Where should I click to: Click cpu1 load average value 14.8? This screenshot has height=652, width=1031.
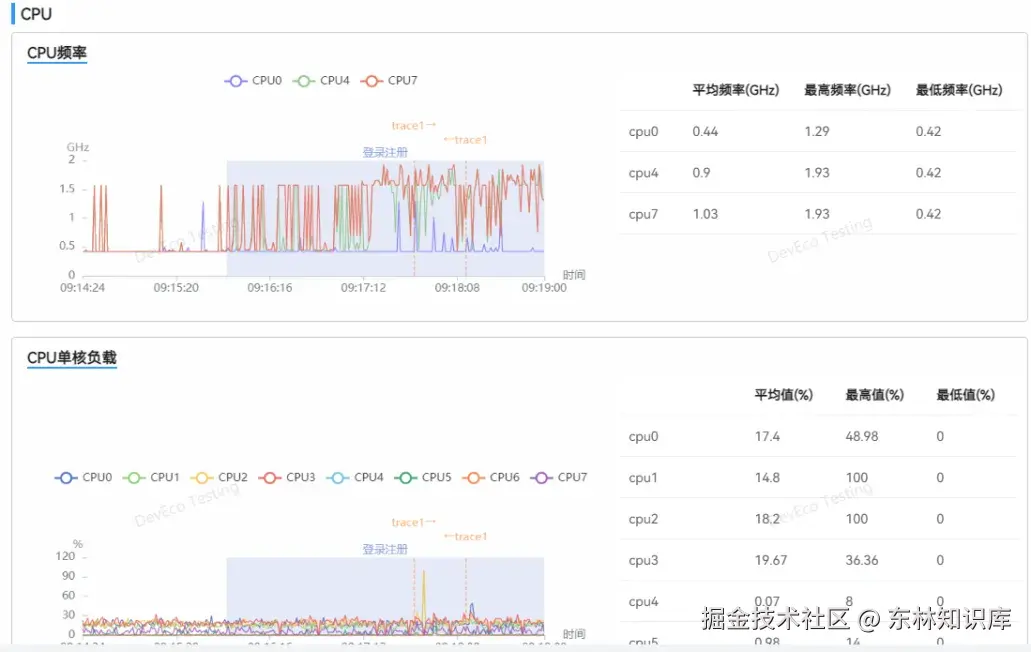(x=767, y=478)
